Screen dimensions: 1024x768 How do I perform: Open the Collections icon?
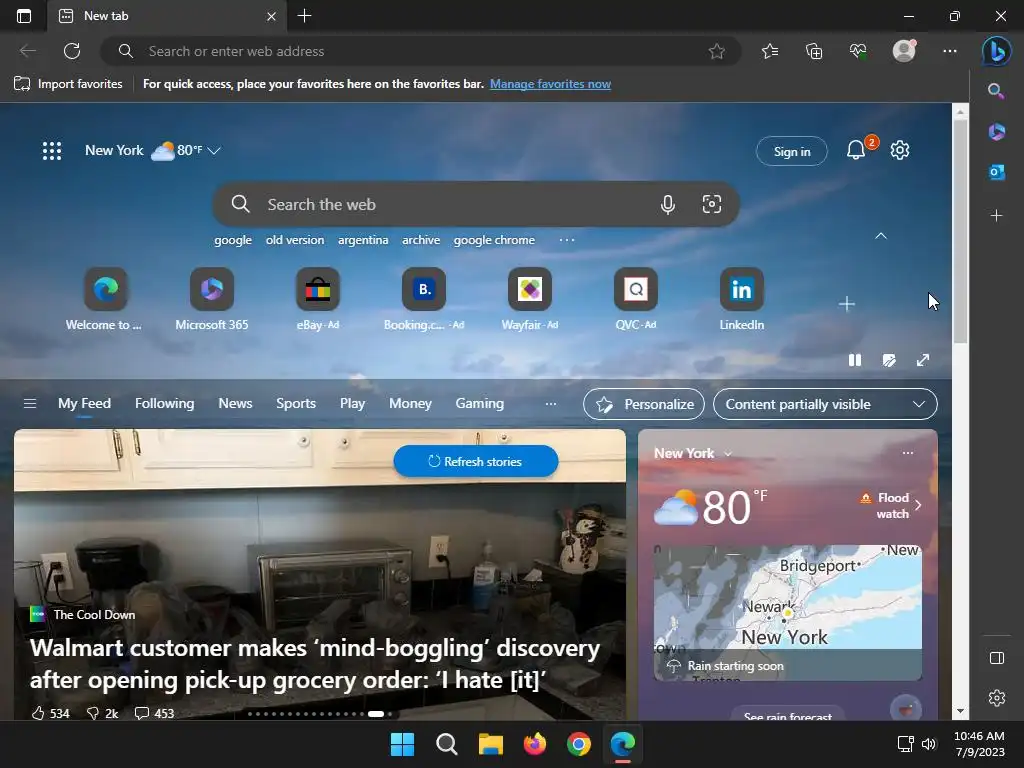coord(814,51)
